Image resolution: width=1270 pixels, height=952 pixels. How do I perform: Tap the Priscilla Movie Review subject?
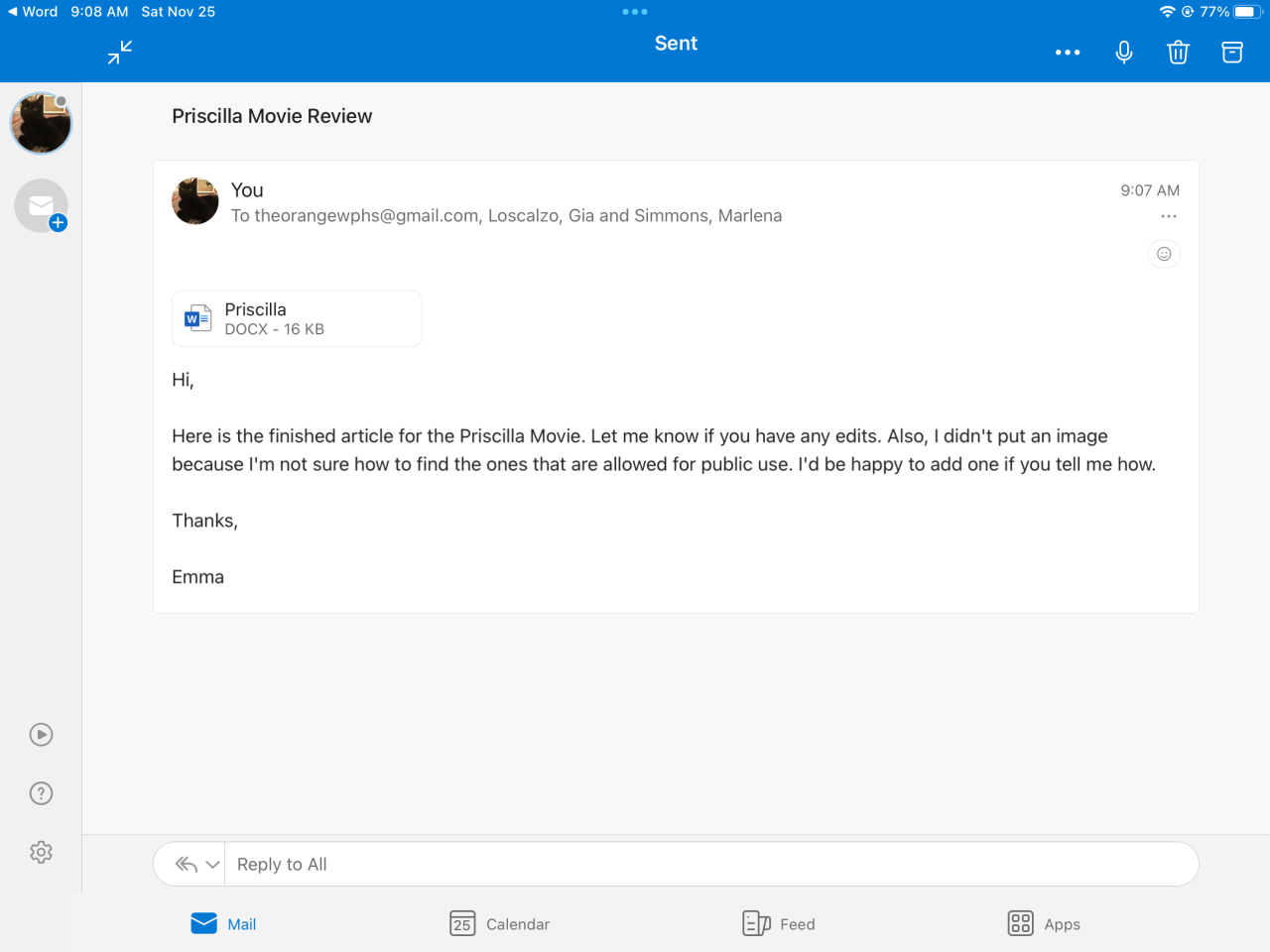click(272, 116)
